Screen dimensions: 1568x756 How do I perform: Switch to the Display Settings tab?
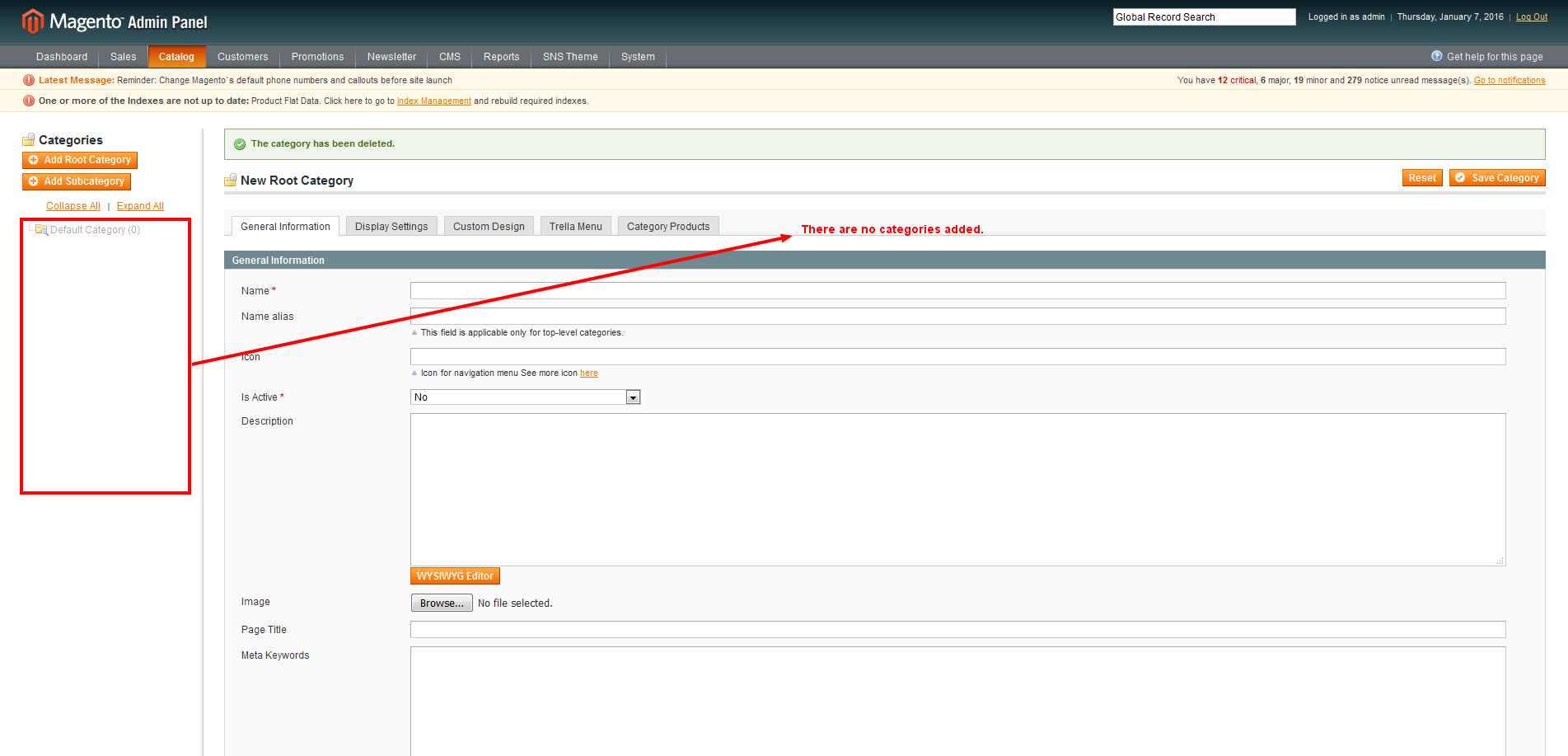[x=391, y=227]
